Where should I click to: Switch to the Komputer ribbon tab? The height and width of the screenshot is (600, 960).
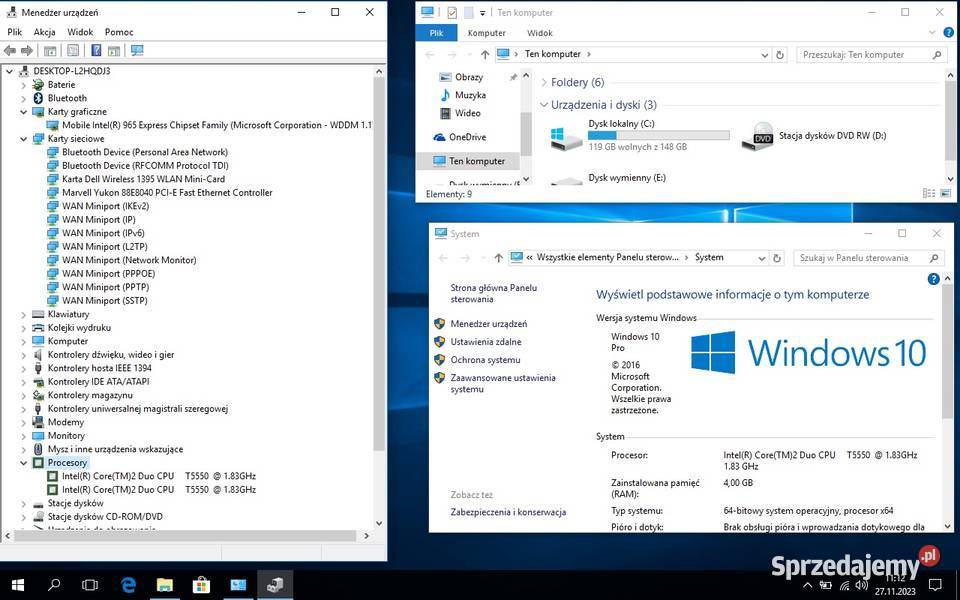click(487, 33)
